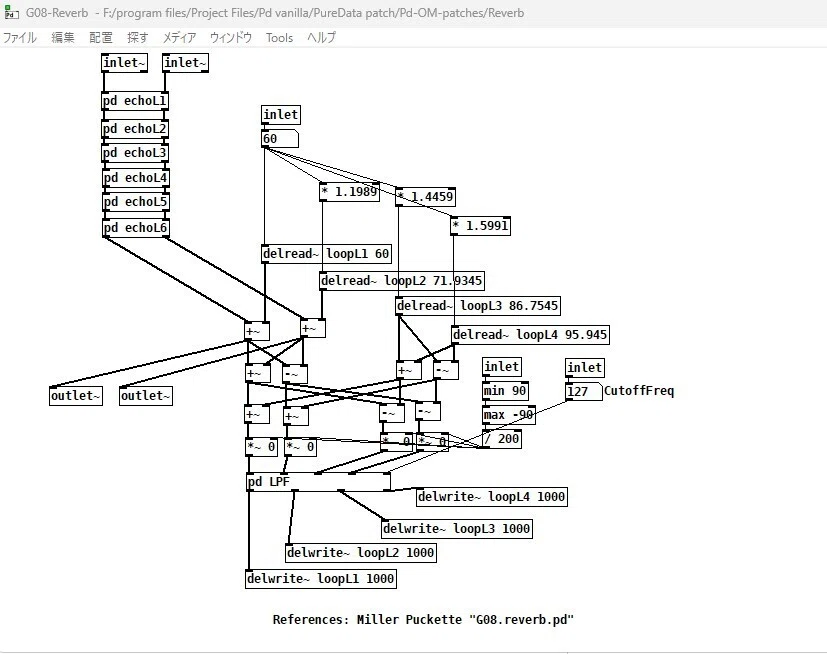
Task: Click the delread~ loopL4 95.945 object
Action: [x=531, y=335]
